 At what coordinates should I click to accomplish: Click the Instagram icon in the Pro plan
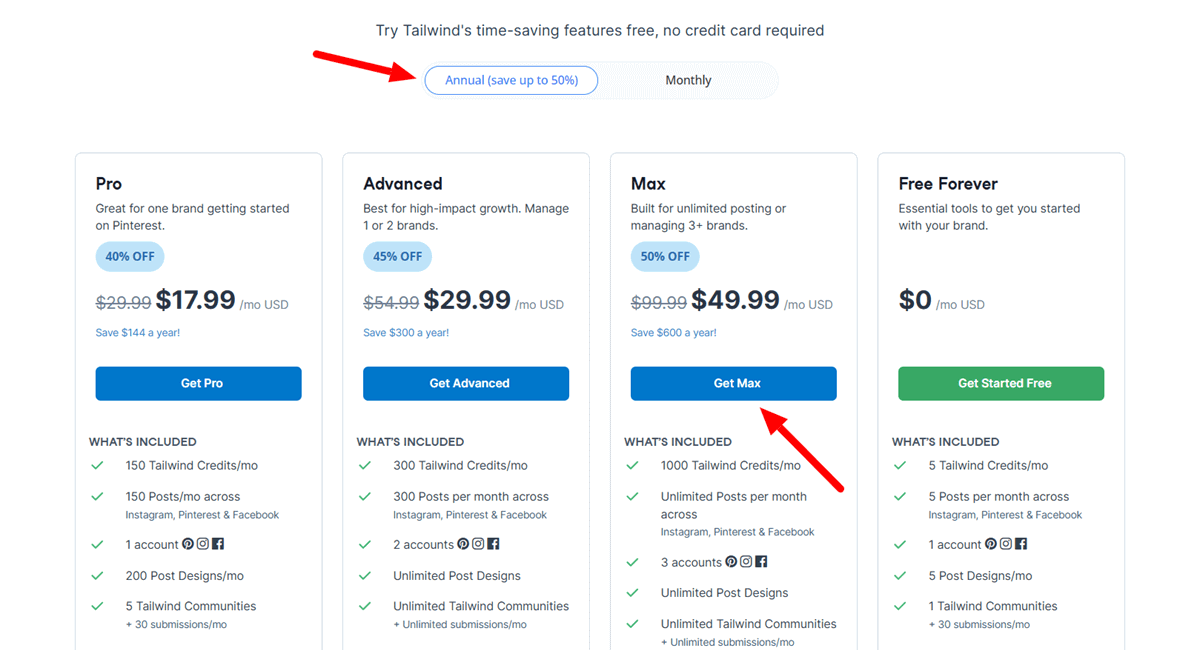coord(203,545)
